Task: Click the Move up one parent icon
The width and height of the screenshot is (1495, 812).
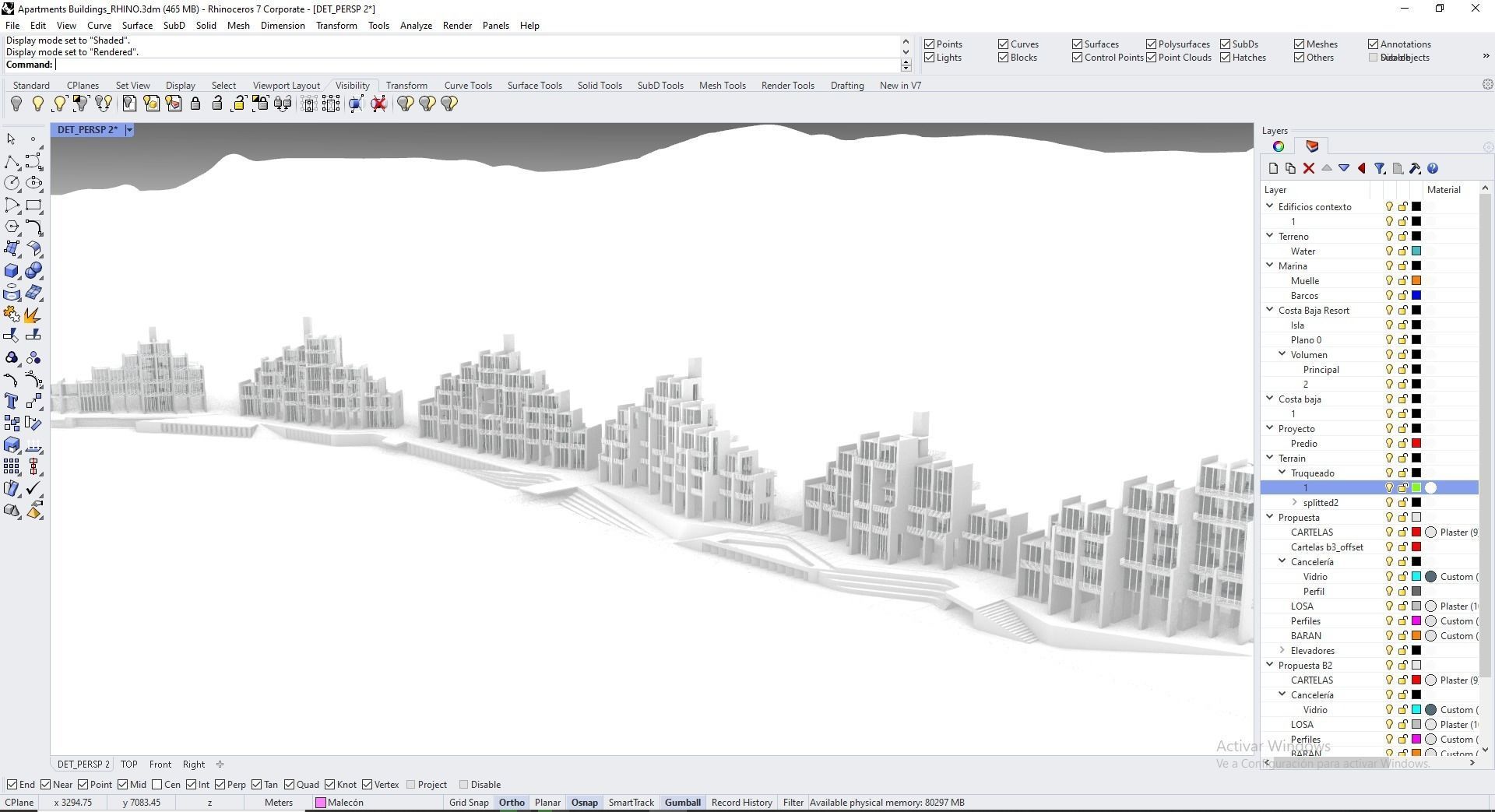Action: (1362, 168)
